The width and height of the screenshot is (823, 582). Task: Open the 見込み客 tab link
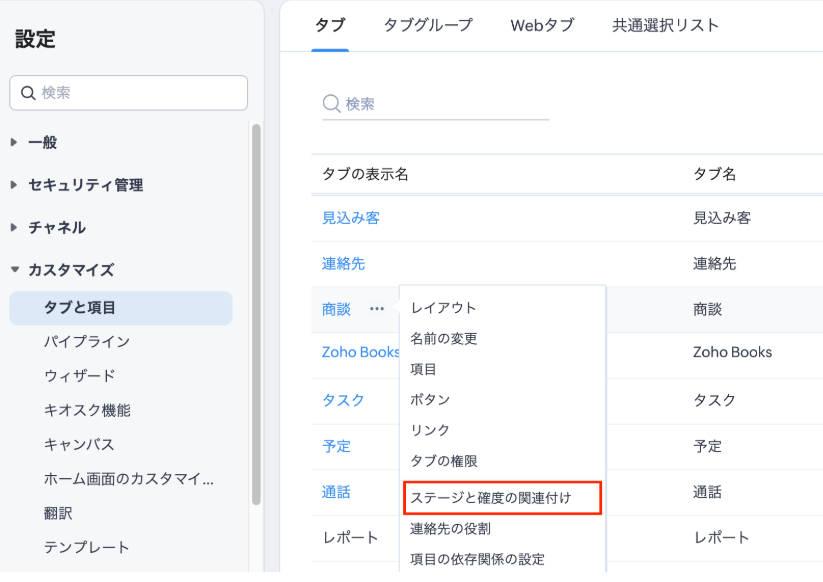351,217
